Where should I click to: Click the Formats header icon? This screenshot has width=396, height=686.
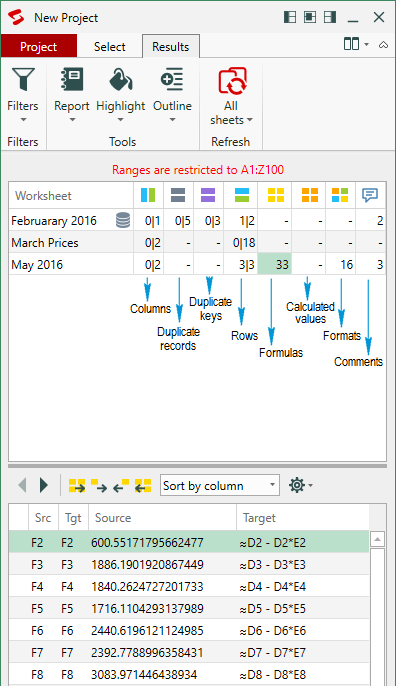pyautogui.click(x=340, y=195)
